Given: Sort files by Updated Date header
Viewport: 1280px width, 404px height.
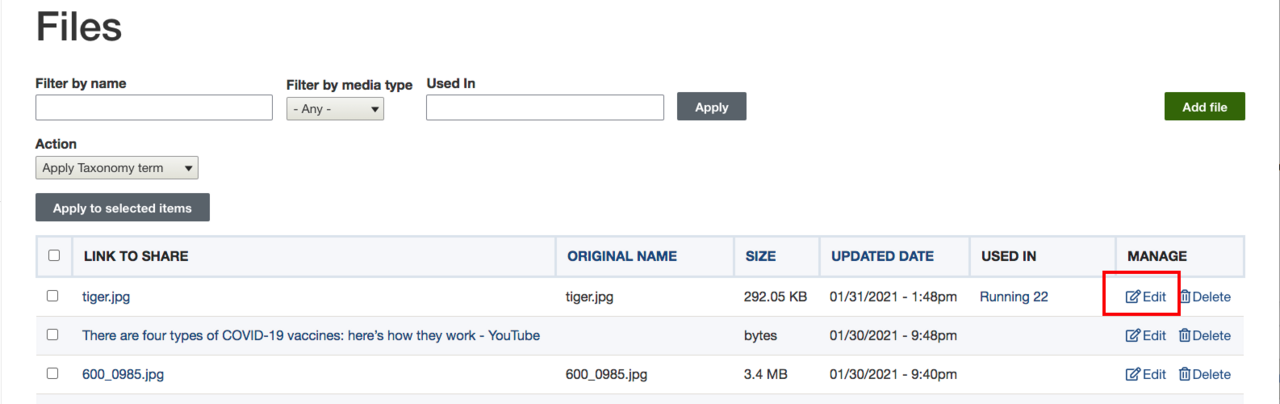Looking at the screenshot, I should (882, 256).
